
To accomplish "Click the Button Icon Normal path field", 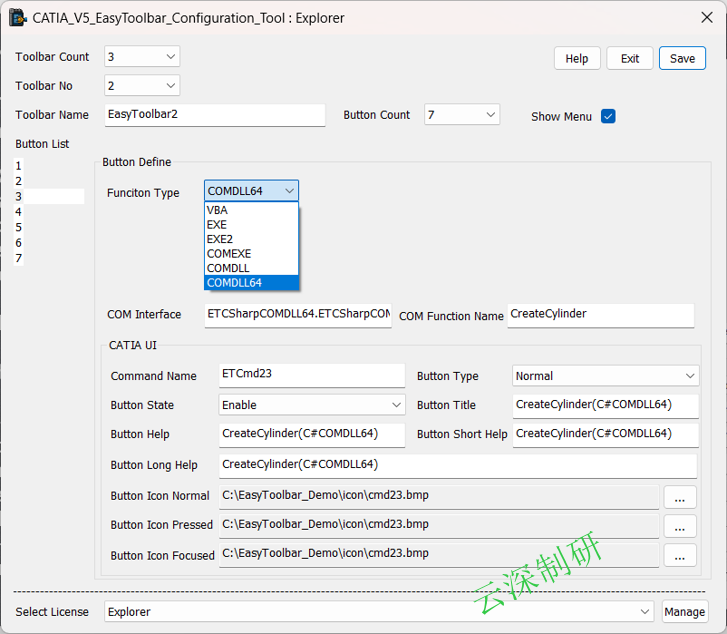I will 439,497.
